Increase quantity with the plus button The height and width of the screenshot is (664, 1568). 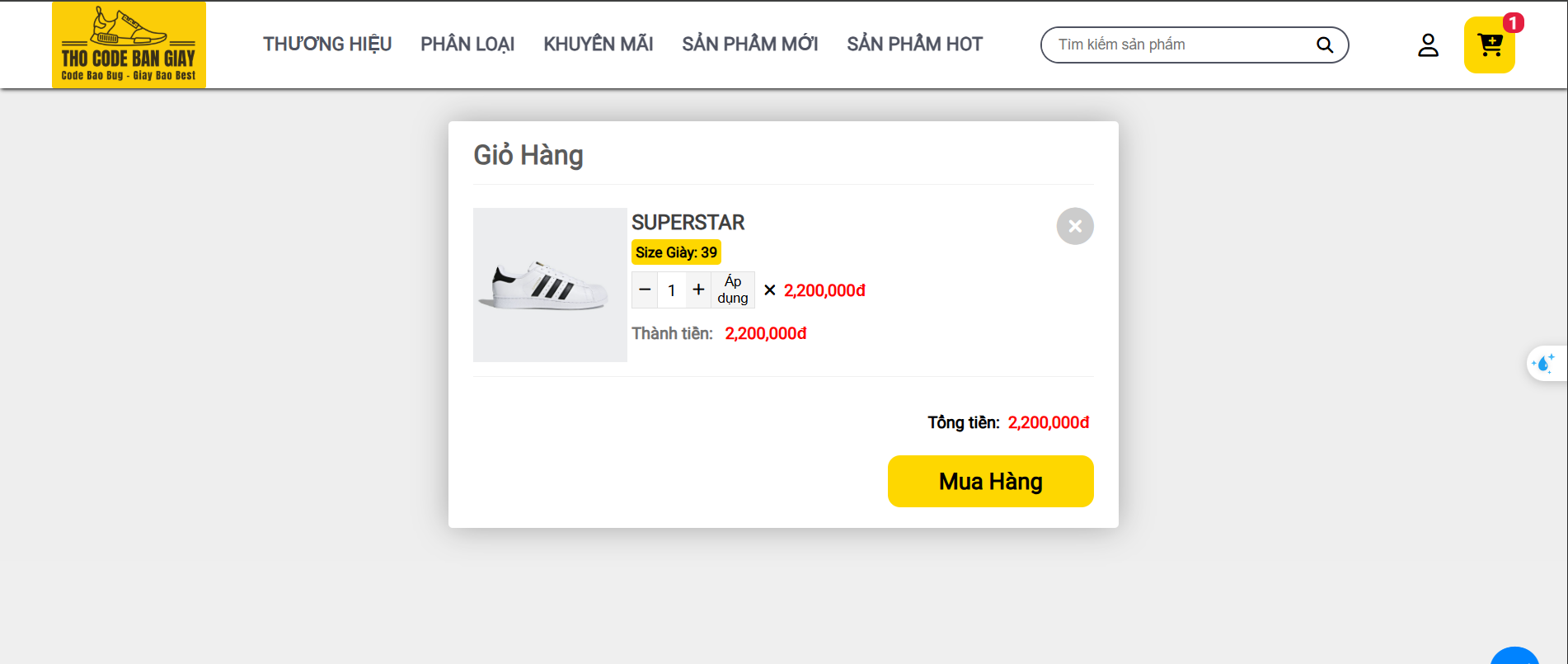[698, 290]
